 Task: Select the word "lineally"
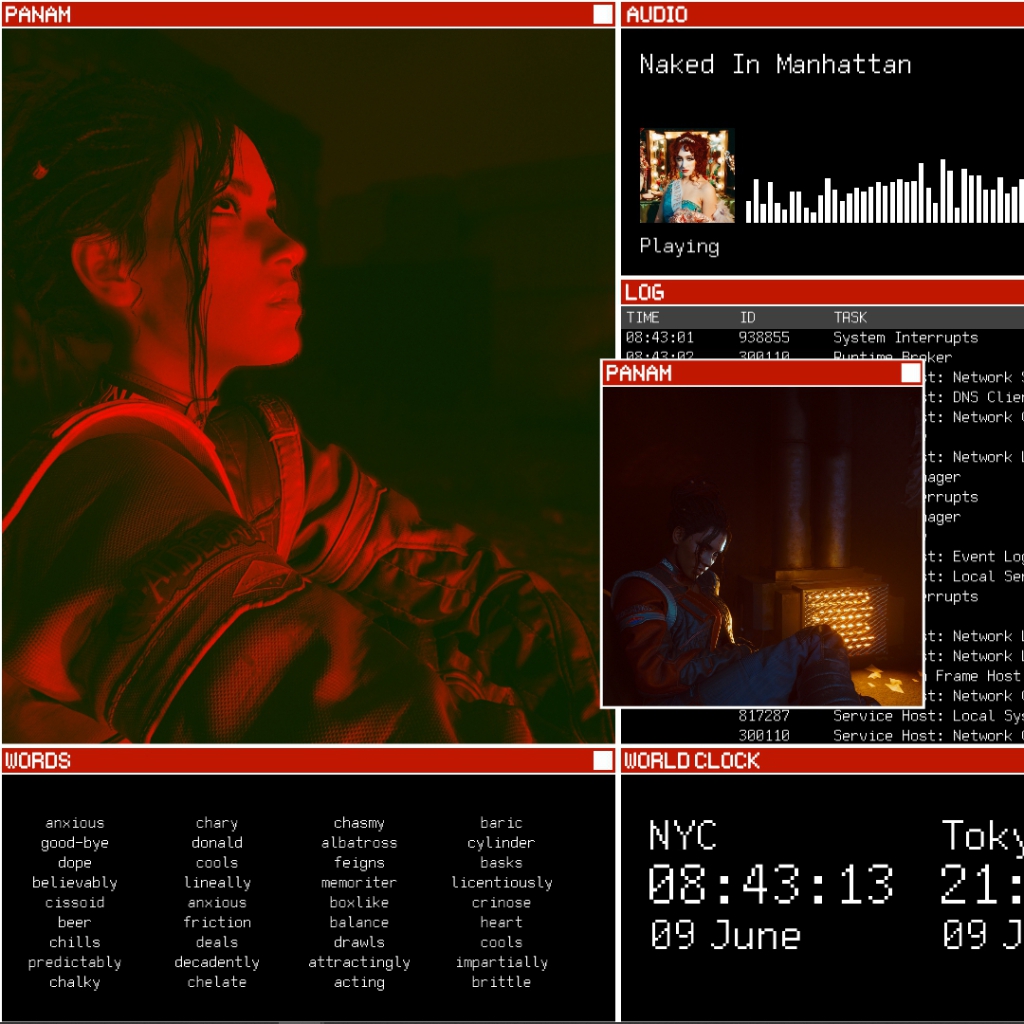tap(217, 883)
